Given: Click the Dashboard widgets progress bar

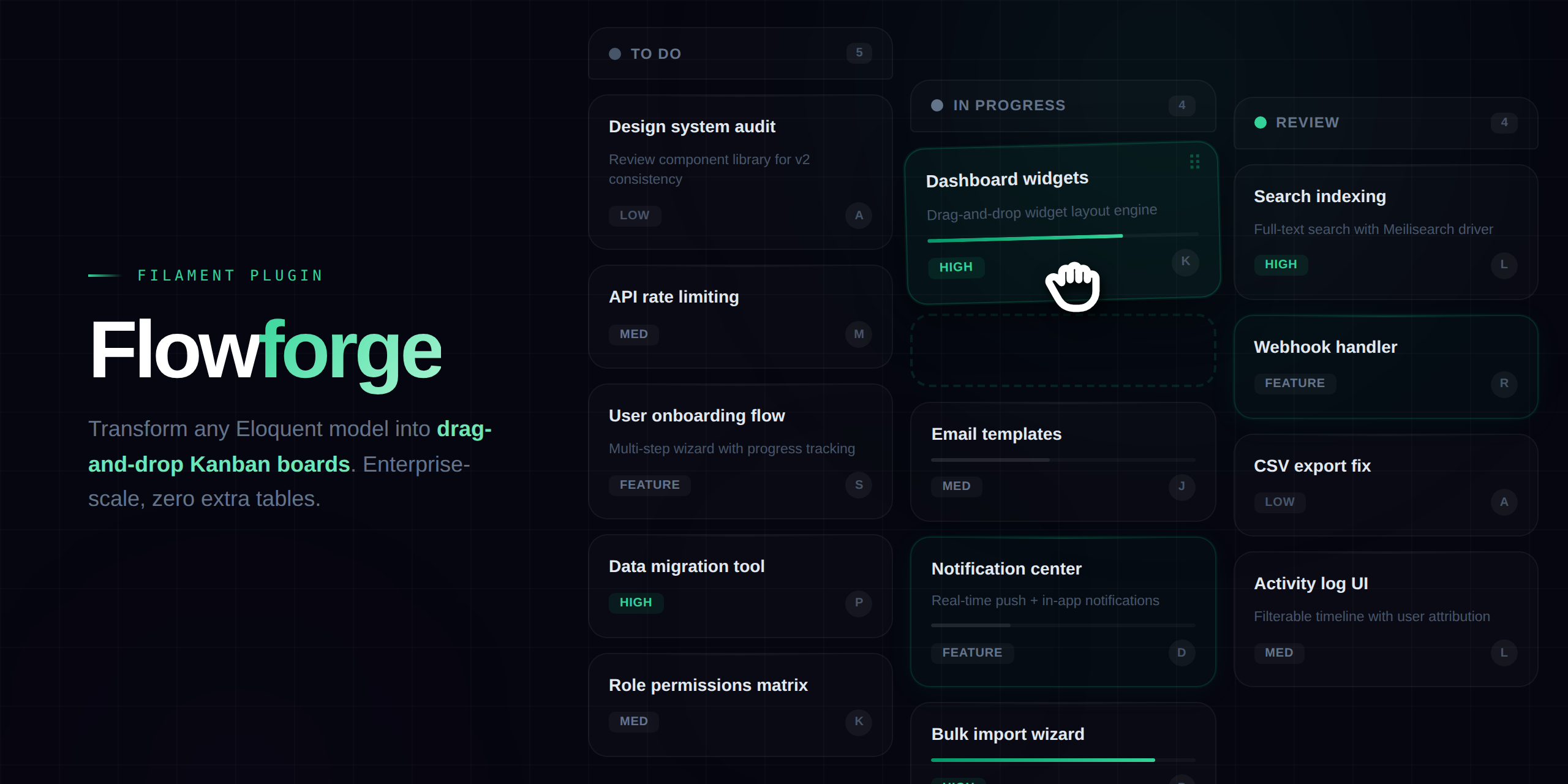Looking at the screenshot, I should pos(1063,237).
